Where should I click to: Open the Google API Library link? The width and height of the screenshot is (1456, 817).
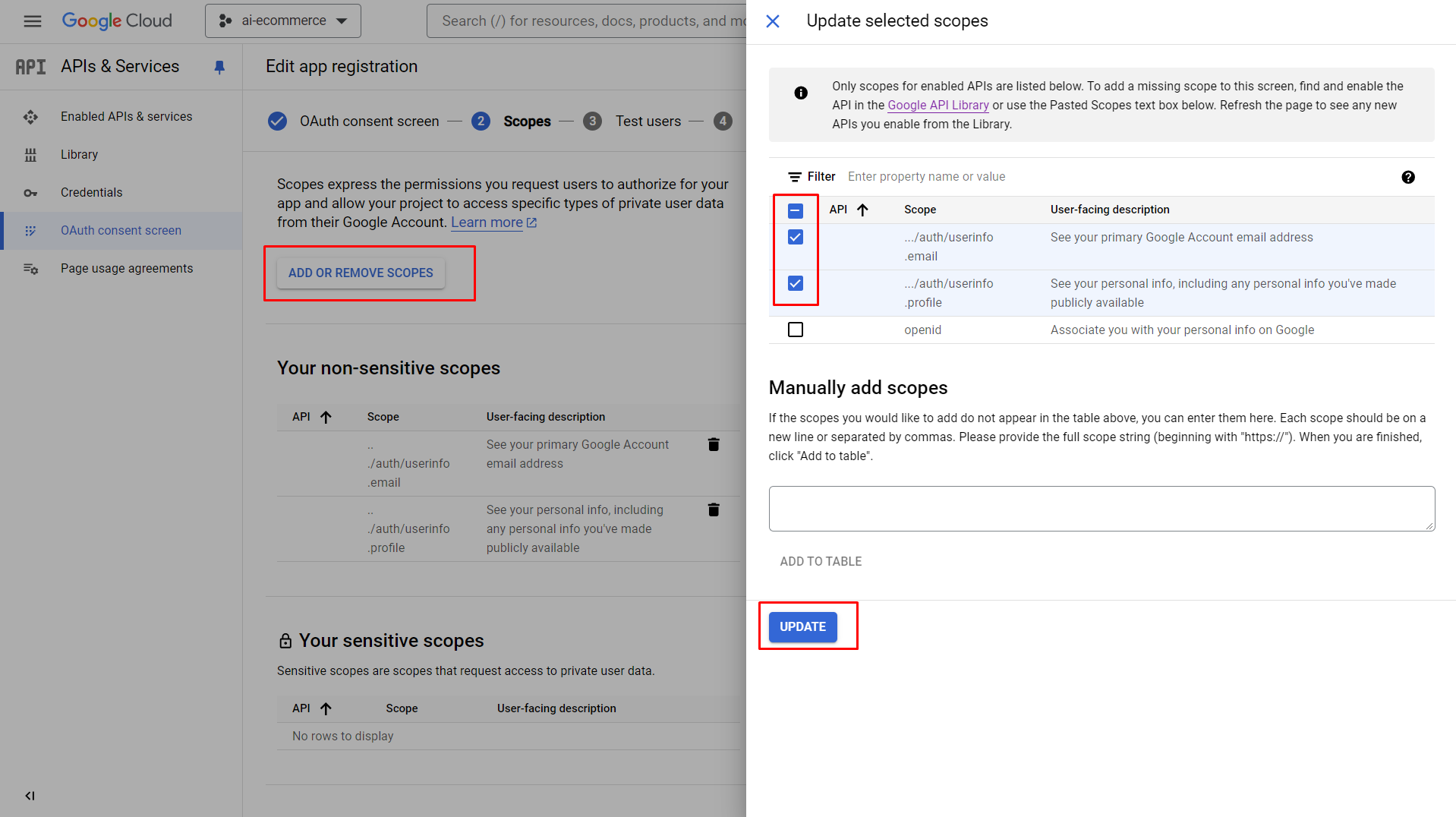tap(938, 106)
